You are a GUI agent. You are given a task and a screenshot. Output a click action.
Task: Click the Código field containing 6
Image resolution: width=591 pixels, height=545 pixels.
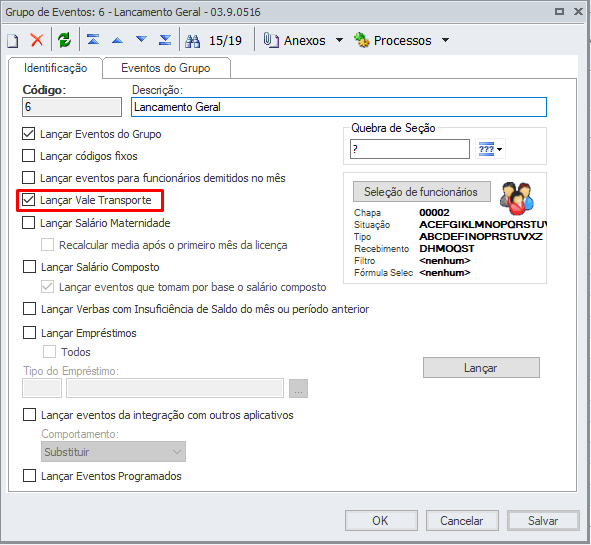click(x=72, y=107)
